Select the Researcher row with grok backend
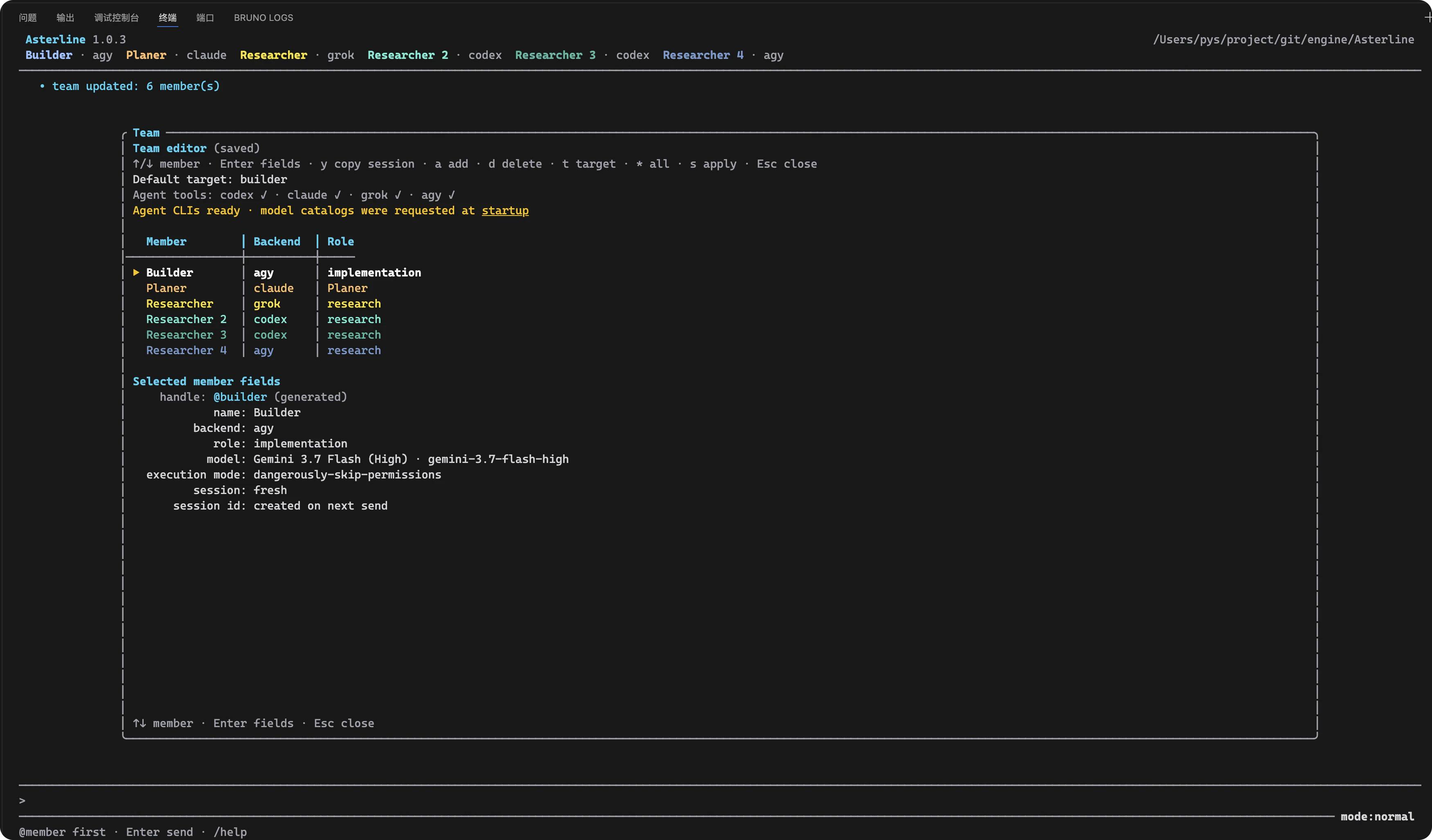1432x840 pixels. point(263,304)
